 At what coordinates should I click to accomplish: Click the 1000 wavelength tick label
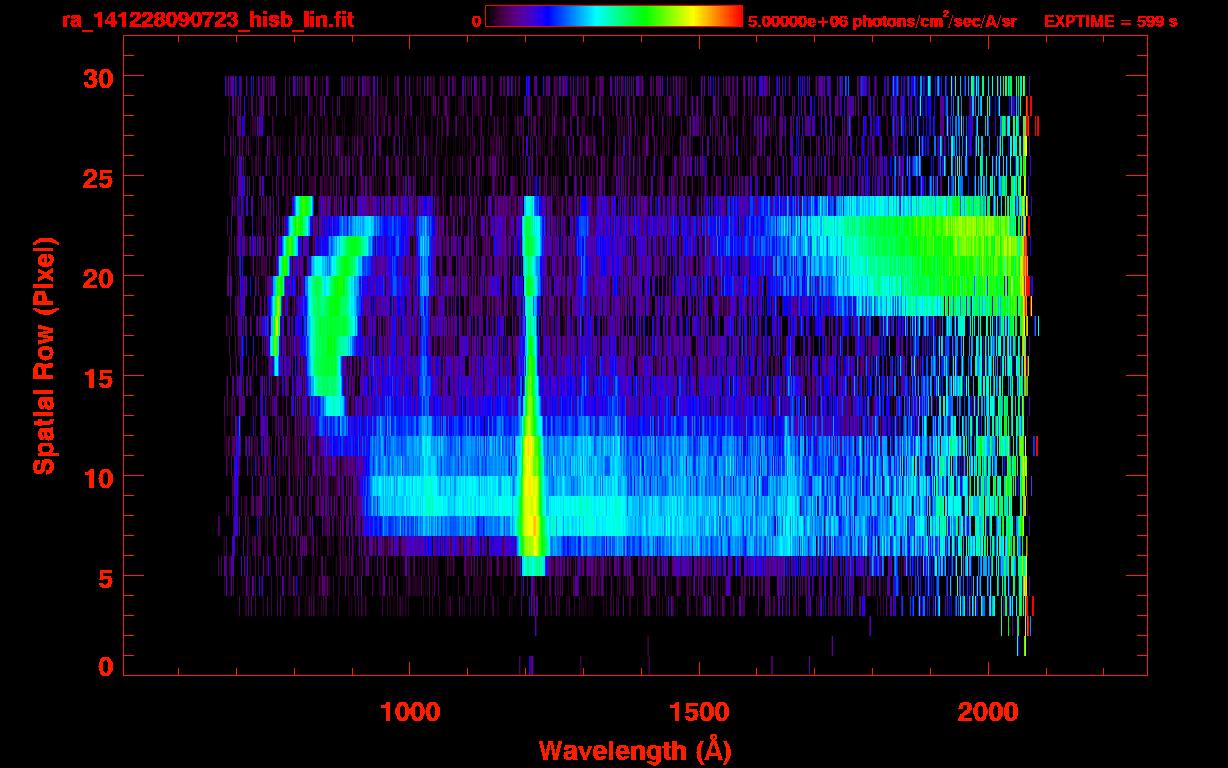click(410, 712)
